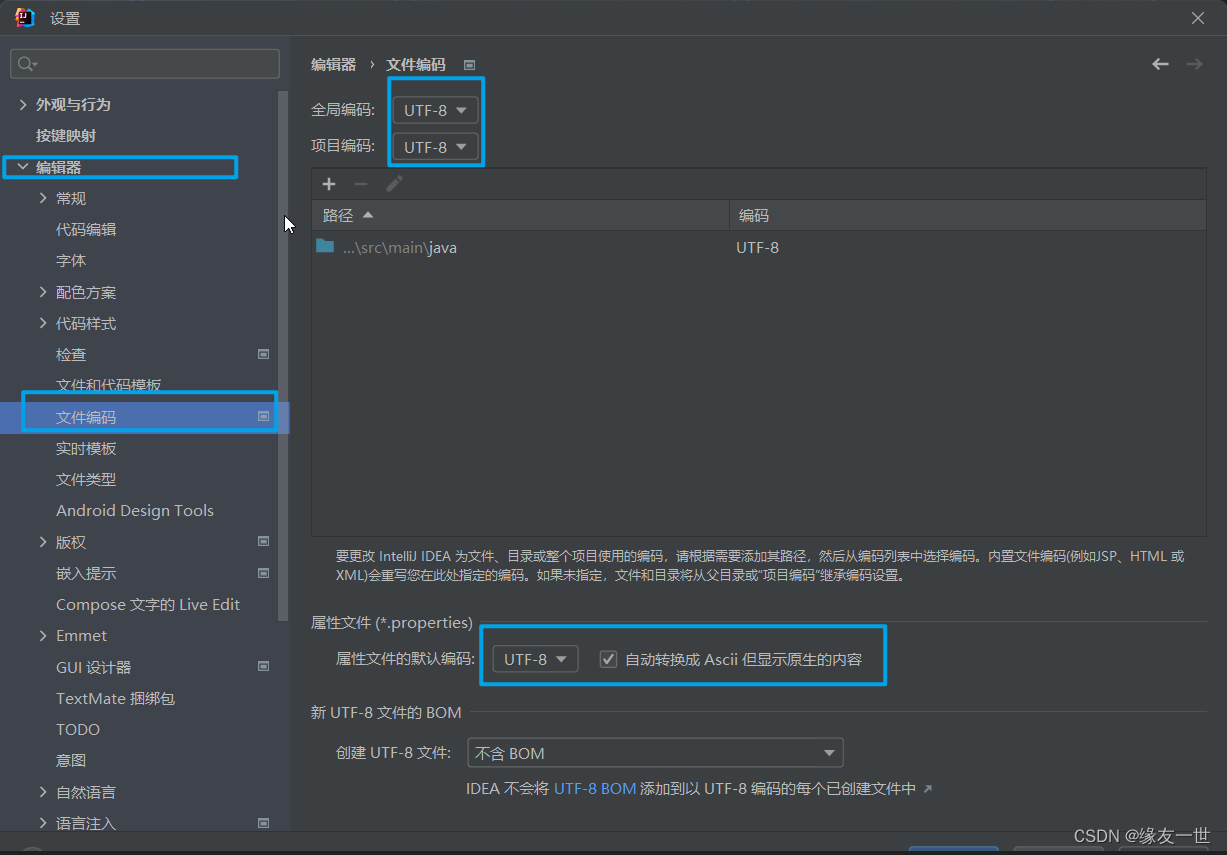Click the project icon on GUI 设计器 row
Screen dimensions: 1227x855
264,666
